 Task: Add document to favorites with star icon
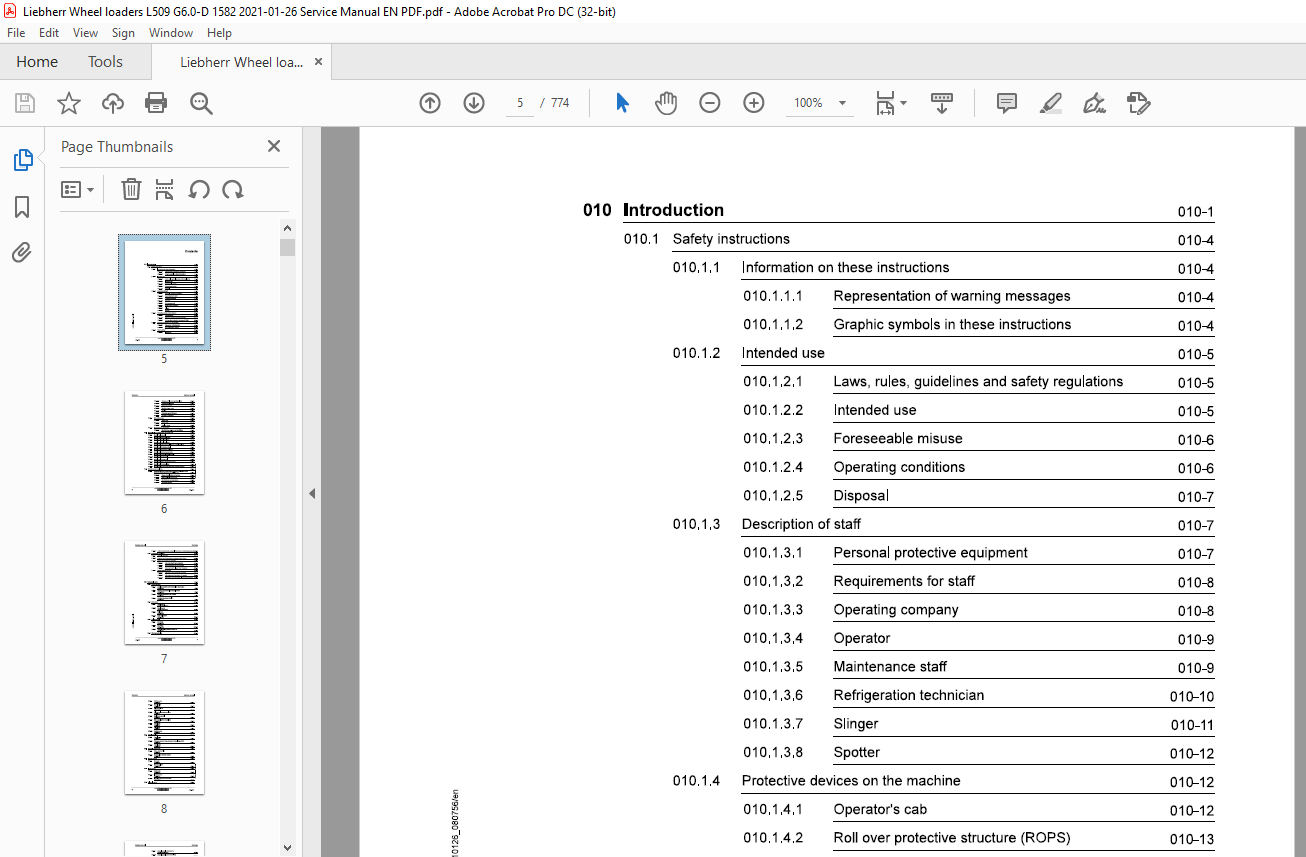tap(69, 103)
